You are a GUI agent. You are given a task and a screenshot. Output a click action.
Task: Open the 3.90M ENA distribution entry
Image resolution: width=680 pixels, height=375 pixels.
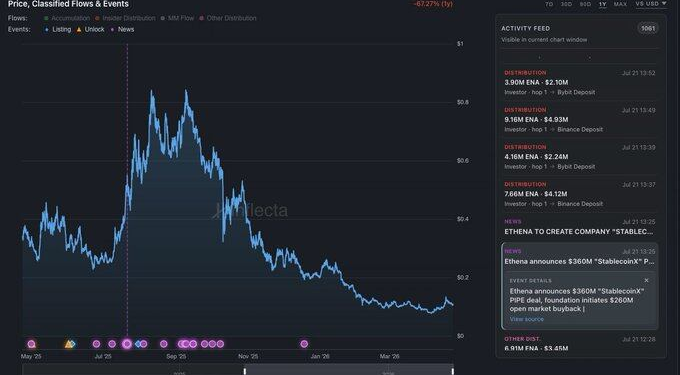580,82
